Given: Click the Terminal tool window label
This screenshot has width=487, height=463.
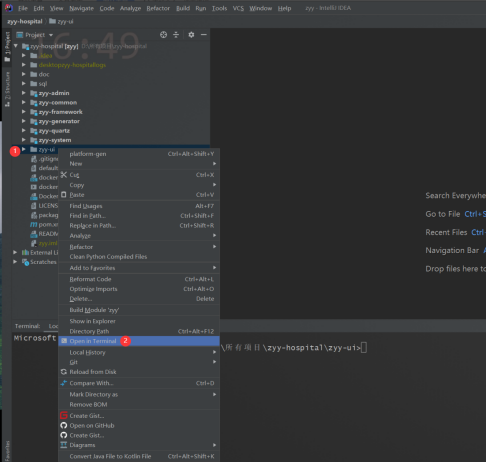Looking at the screenshot, I should point(27,326).
